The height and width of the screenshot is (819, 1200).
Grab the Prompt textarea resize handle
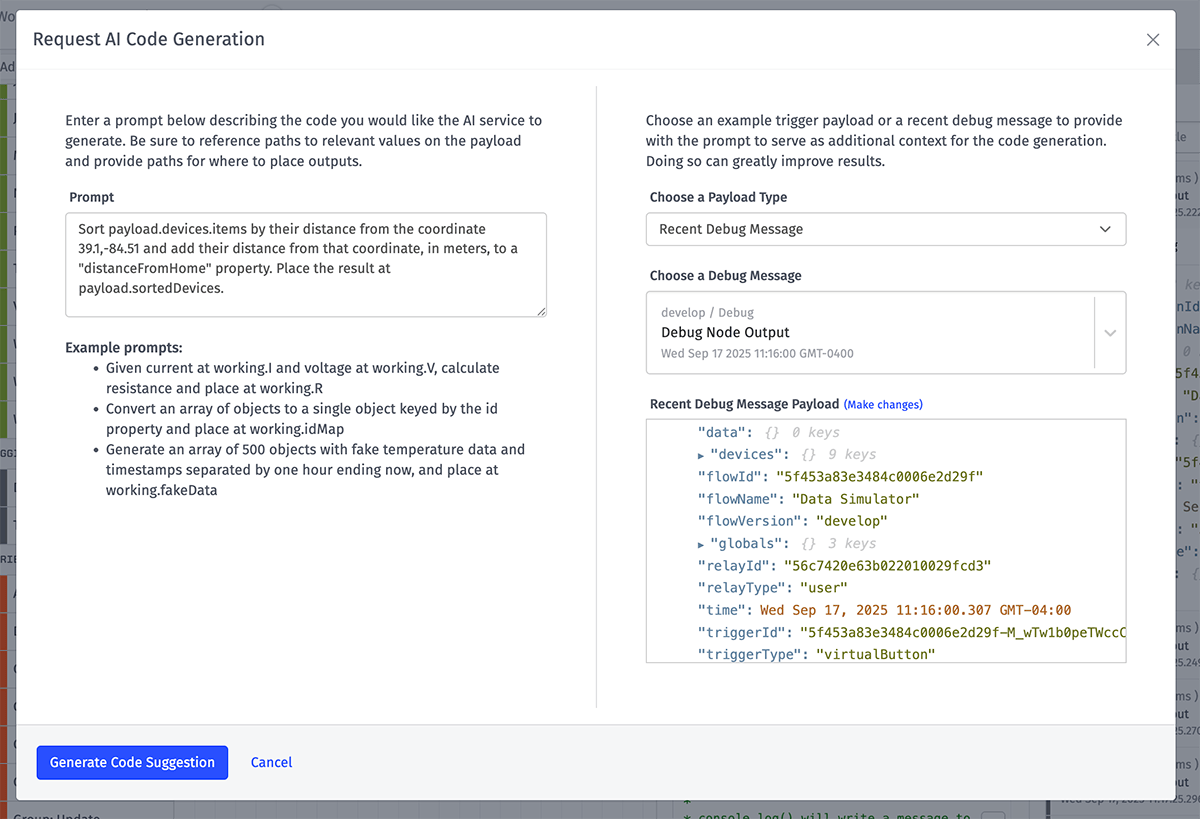(x=541, y=312)
